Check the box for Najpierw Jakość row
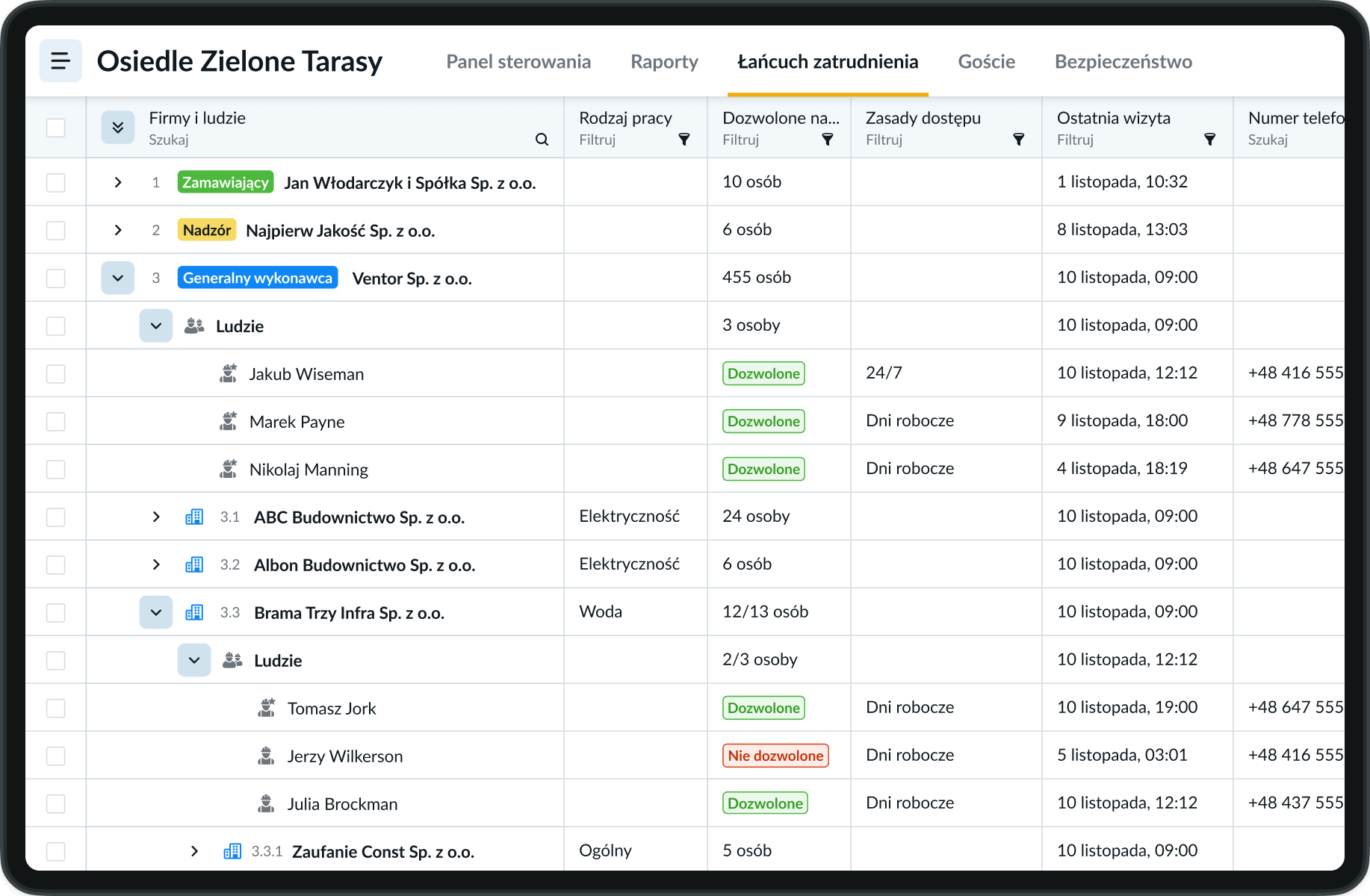This screenshot has width=1370, height=896. pos(56,230)
